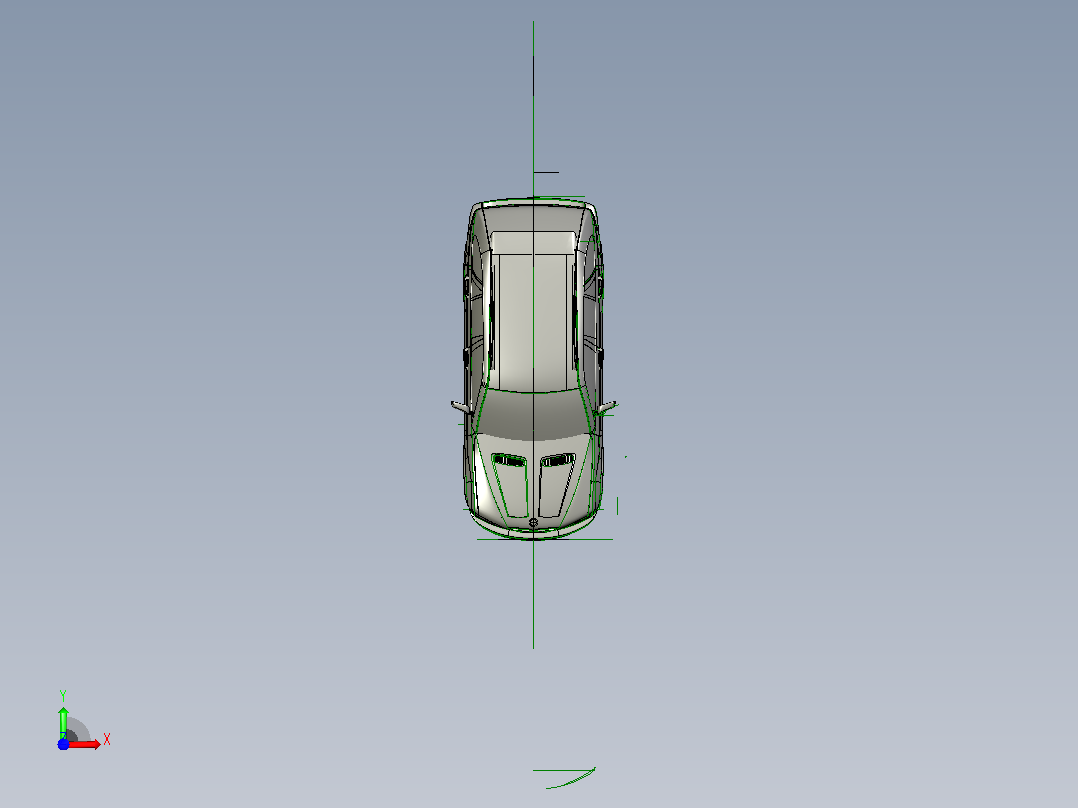Click the red X axis arrow of the triad

(85, 745)
